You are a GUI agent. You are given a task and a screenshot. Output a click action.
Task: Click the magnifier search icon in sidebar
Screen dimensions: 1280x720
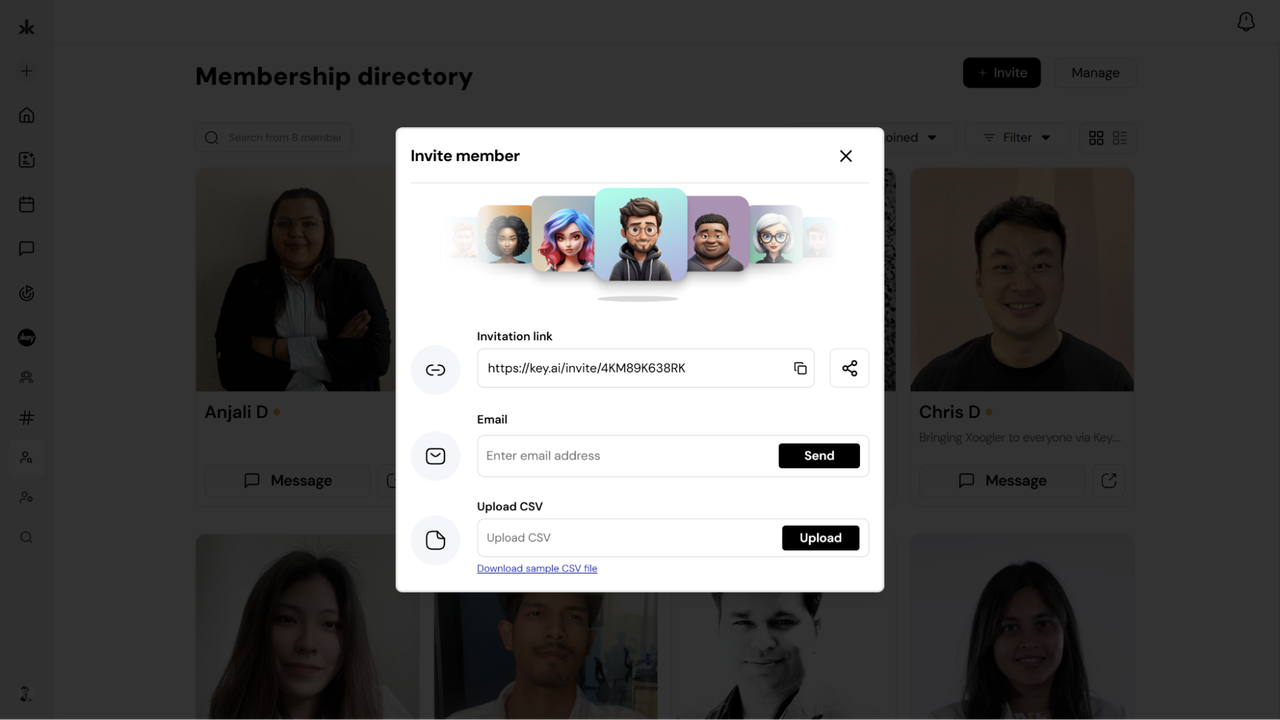pyautogui.click(x=27, y=537)
